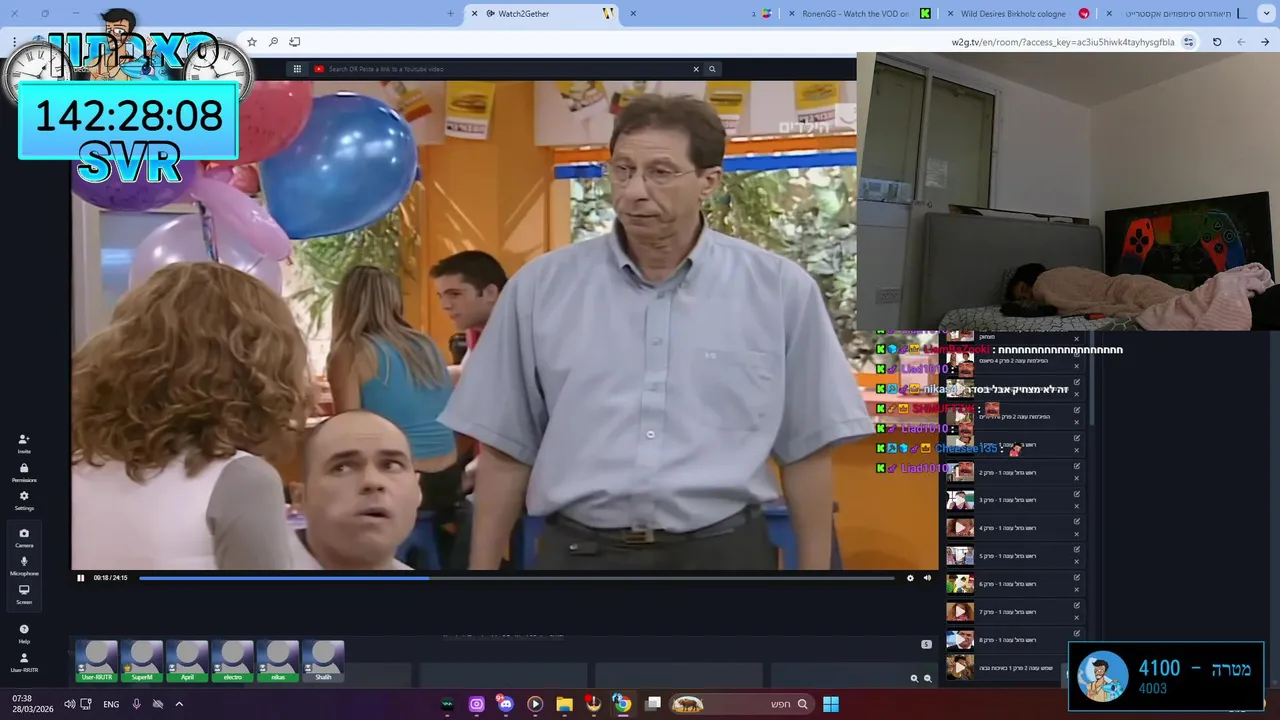The height and width of the screenshot is (720, 1280).
Task: Select the nikas participant avatar
Action: (278, 661)
